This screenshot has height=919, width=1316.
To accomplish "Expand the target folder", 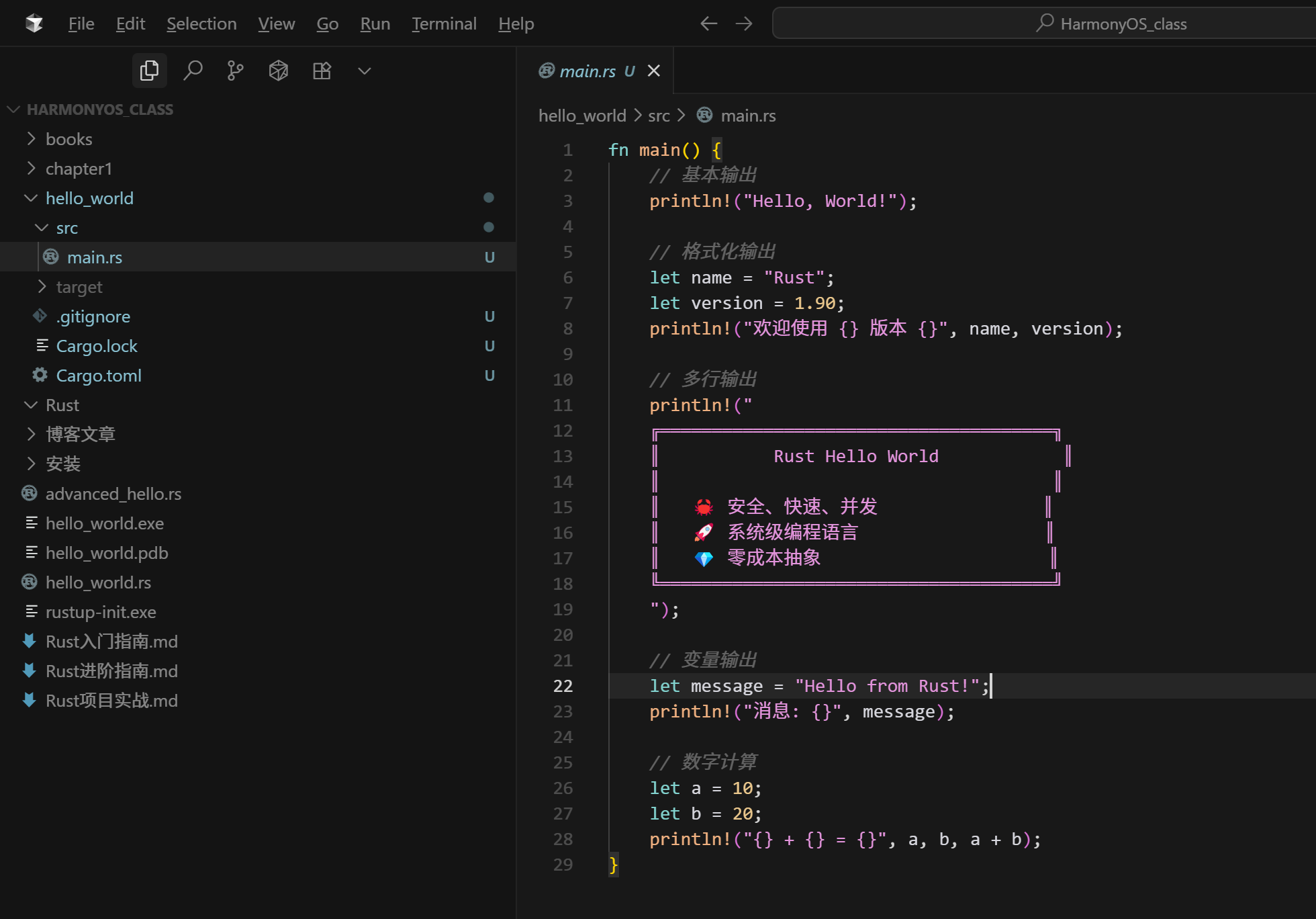I will [258, 287].
